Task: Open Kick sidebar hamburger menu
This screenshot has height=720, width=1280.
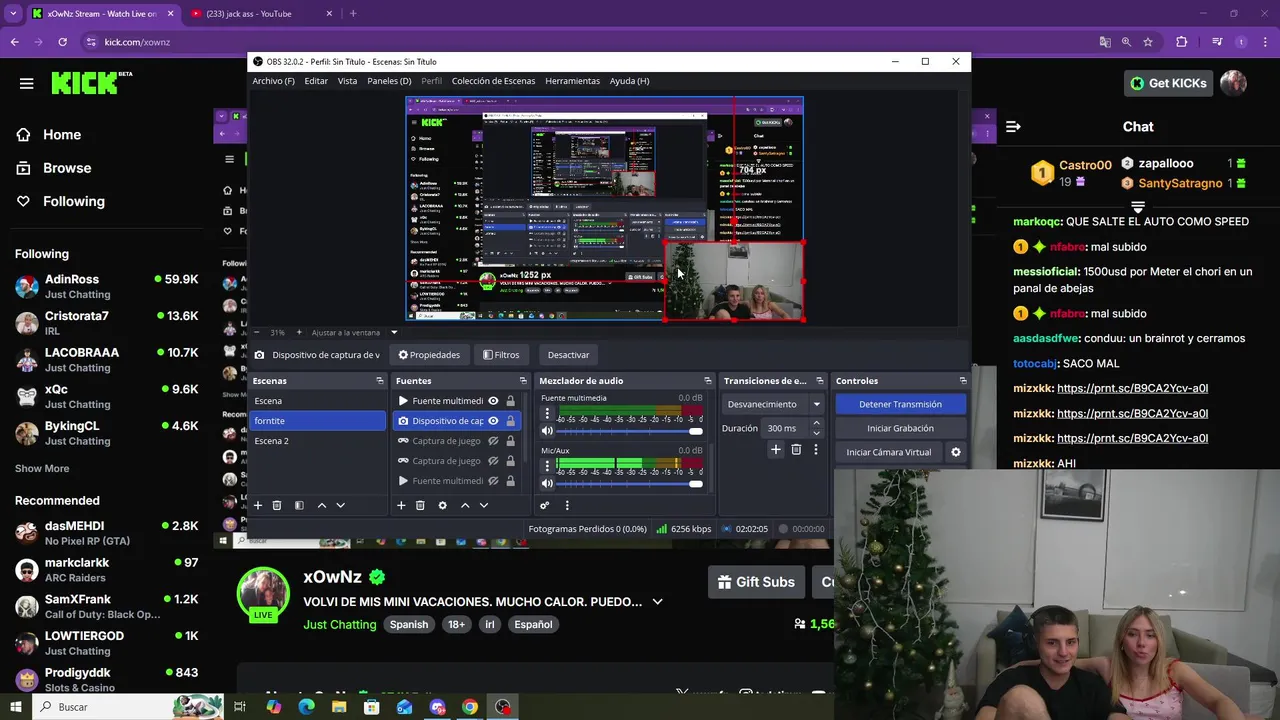Action: click(x=27, y=83)
